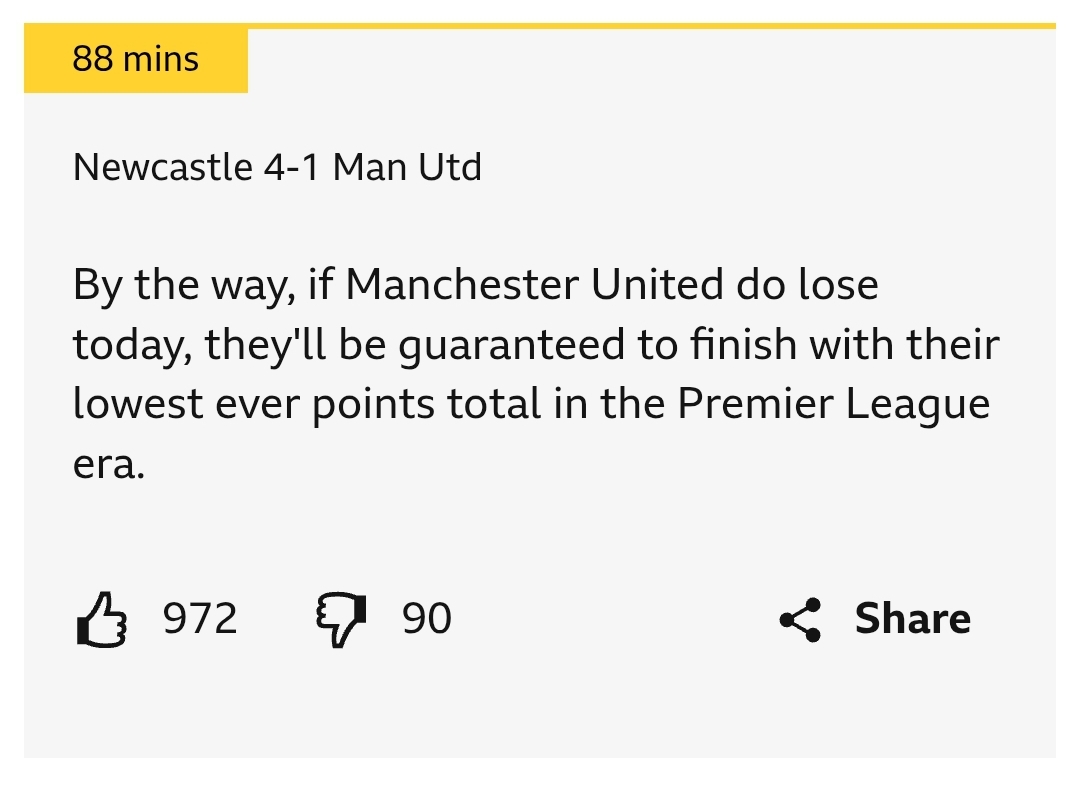Click the yellow line atop the post
The width and height of the screenshot is (1080, 802).
click(x=651, y=26)
